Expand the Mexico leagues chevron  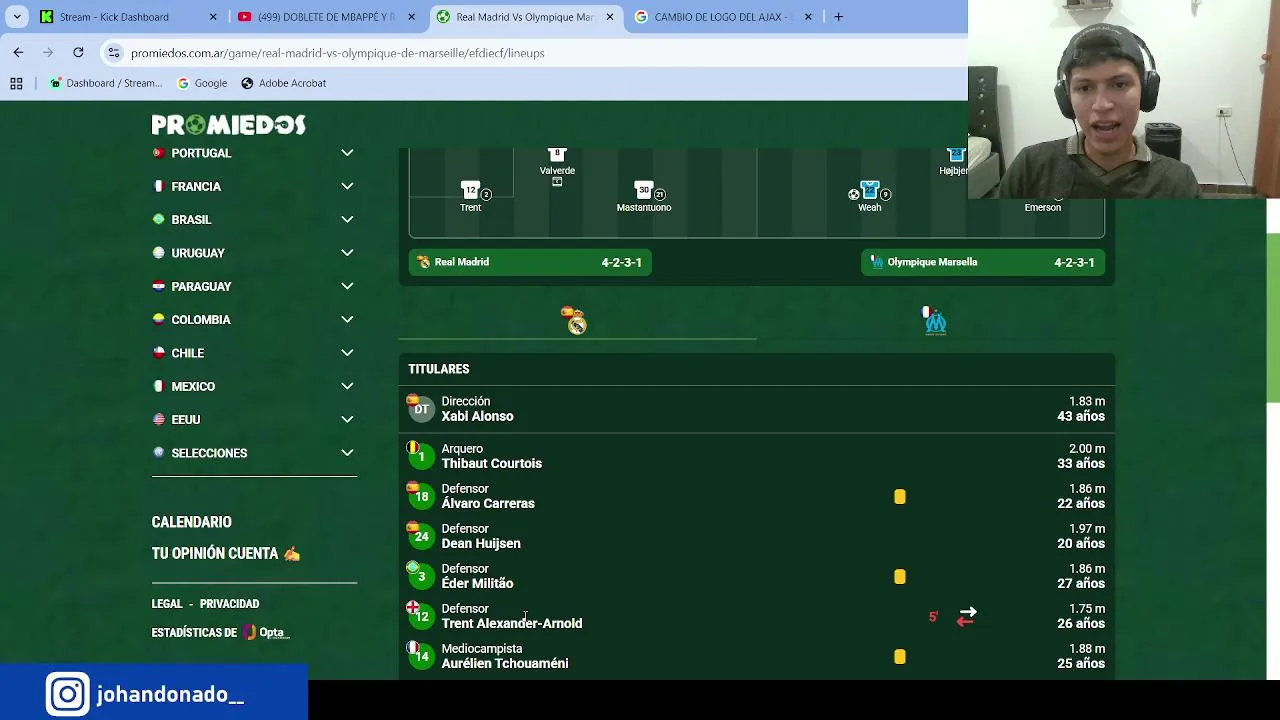(x=347, y=386)
